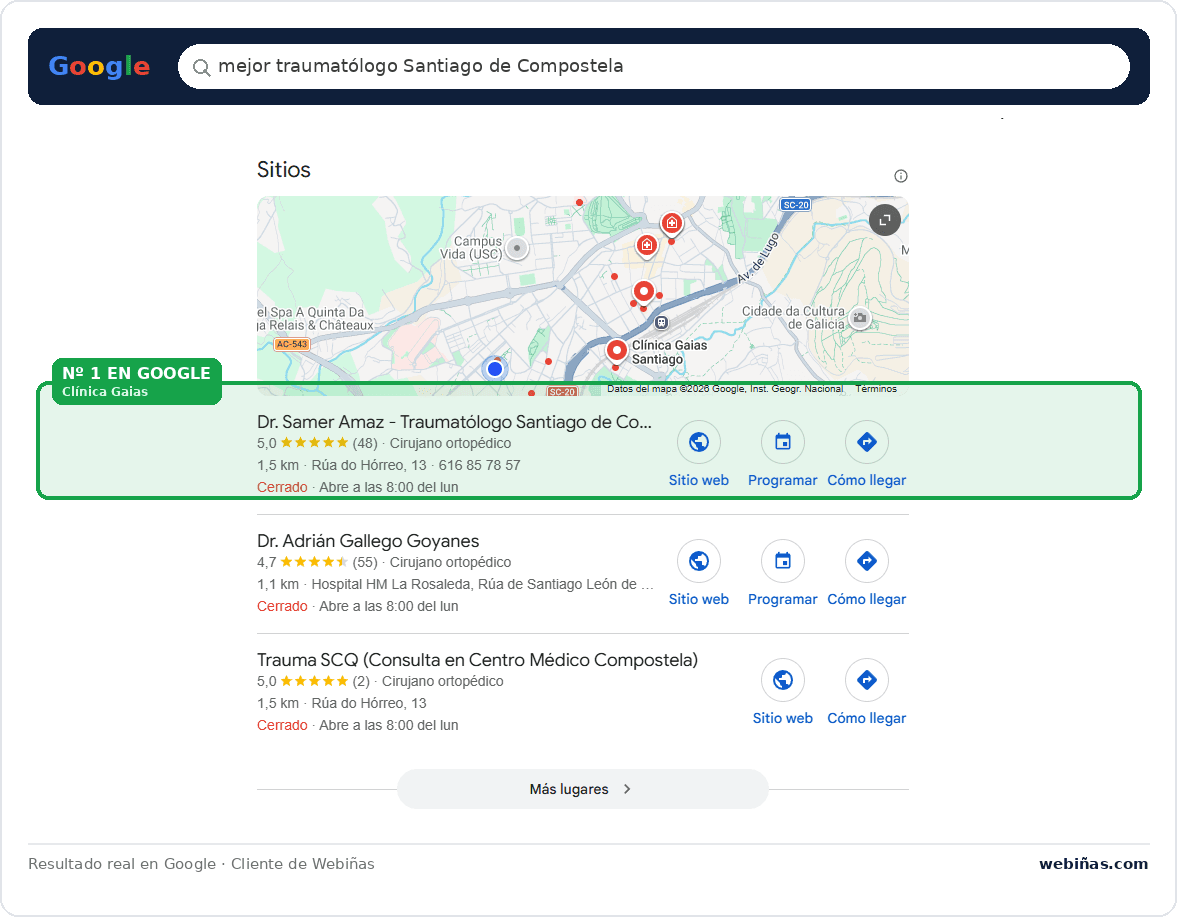Click the Google logo
1177x917 pixels.
[99, 67]
